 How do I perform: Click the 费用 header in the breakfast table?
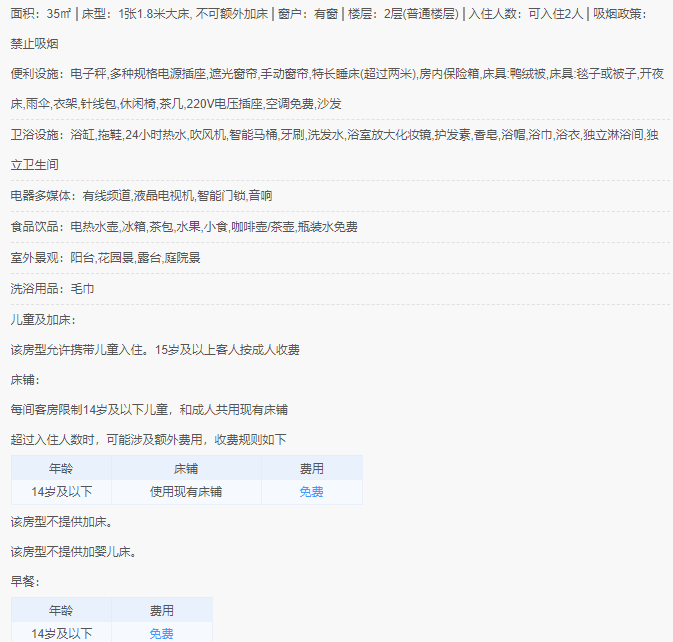tap(161, 610)
